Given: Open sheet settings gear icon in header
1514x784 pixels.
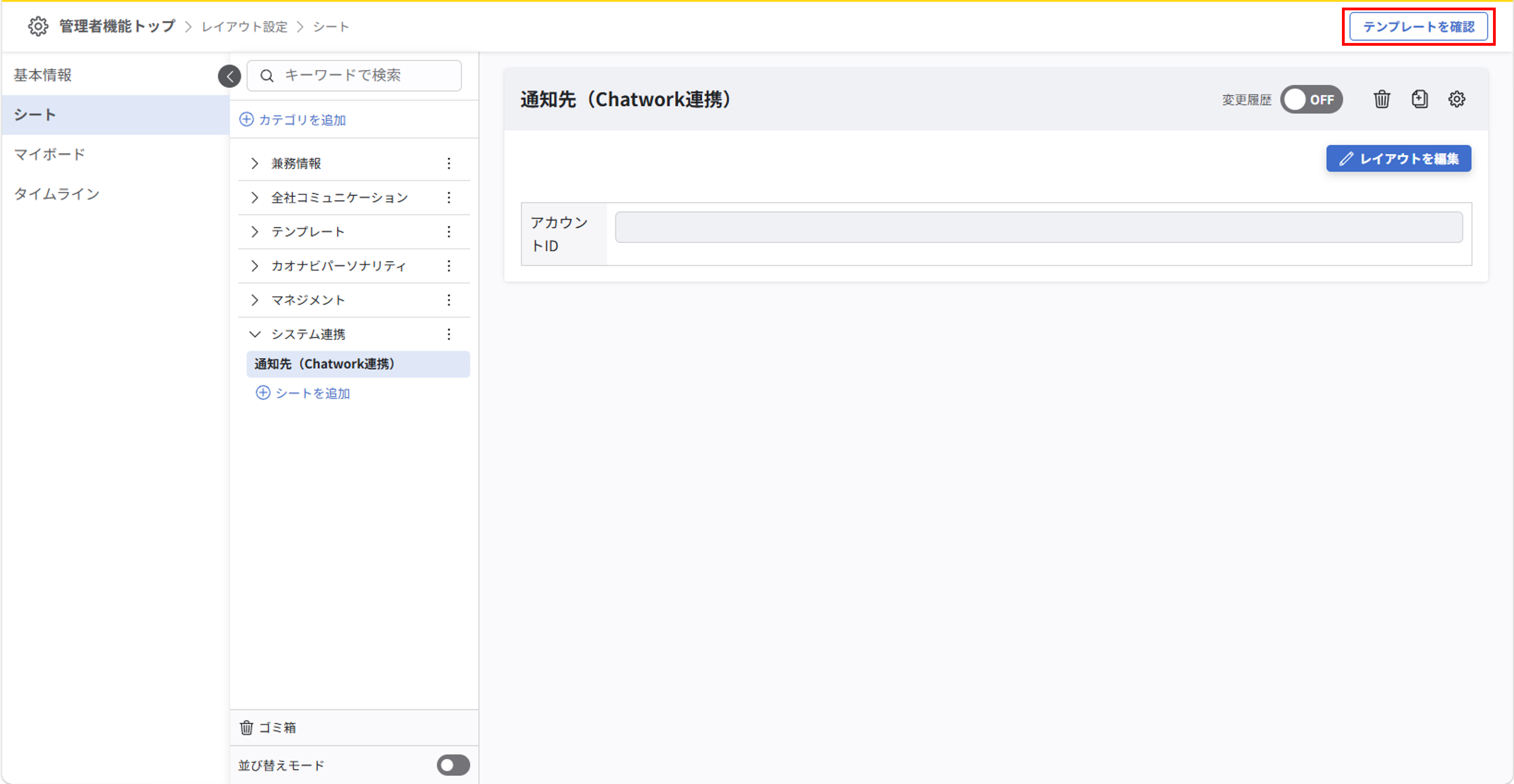Looking at the screenshot, I should [x=1457, y=99].
